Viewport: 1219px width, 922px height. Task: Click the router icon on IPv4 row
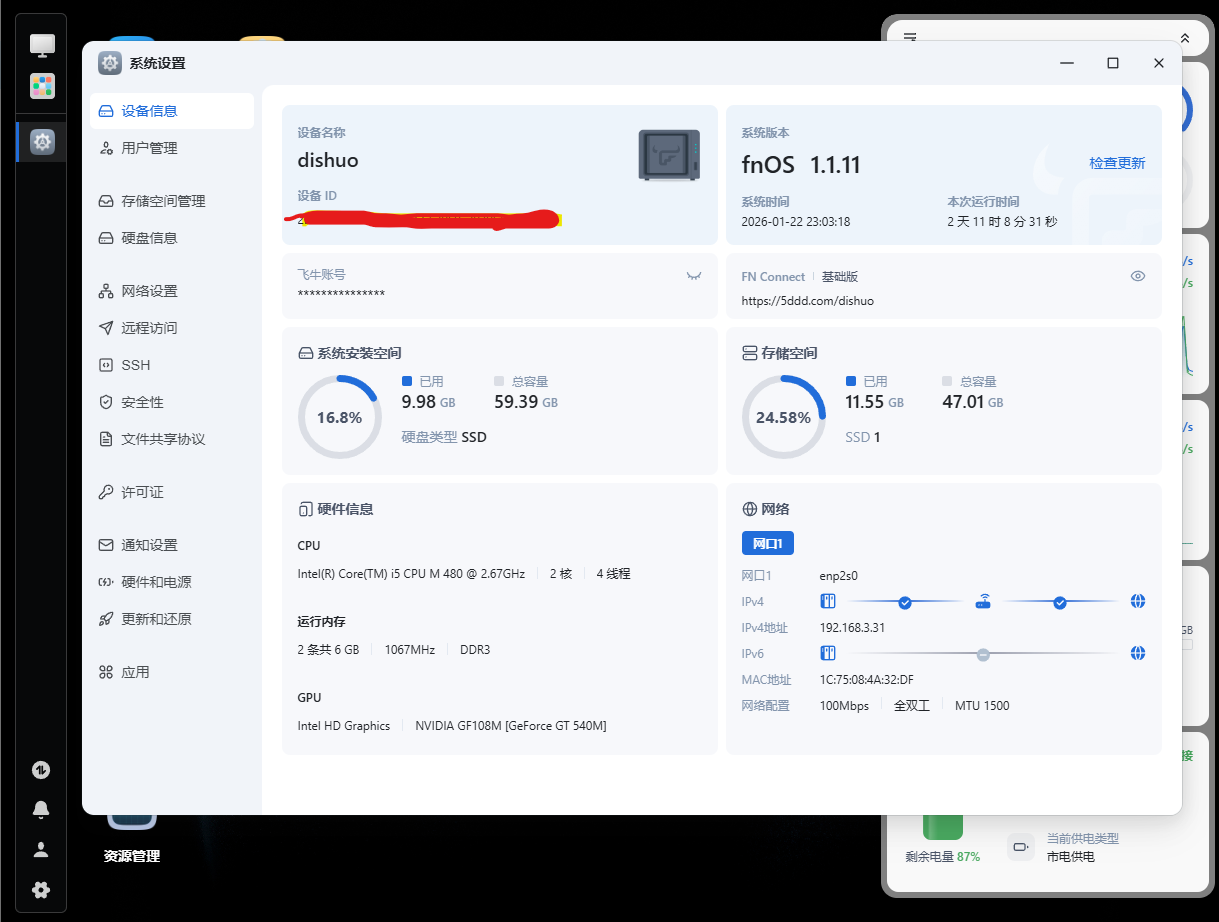pyautogui.click(x=983, y=602)
